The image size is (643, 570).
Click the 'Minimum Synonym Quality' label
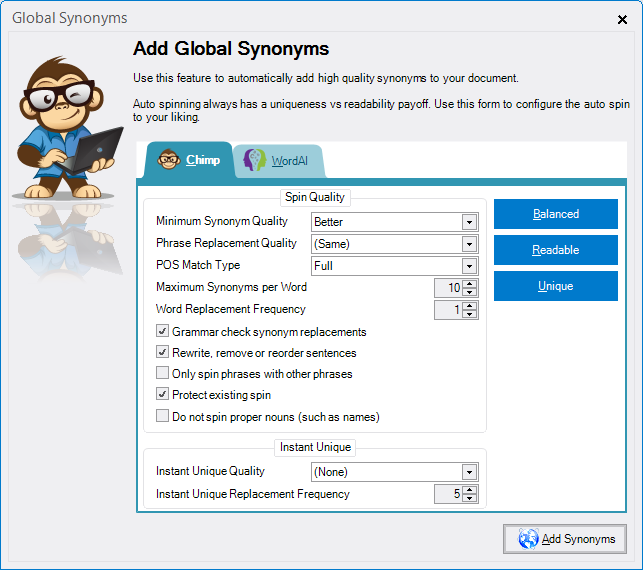point(222,221)
